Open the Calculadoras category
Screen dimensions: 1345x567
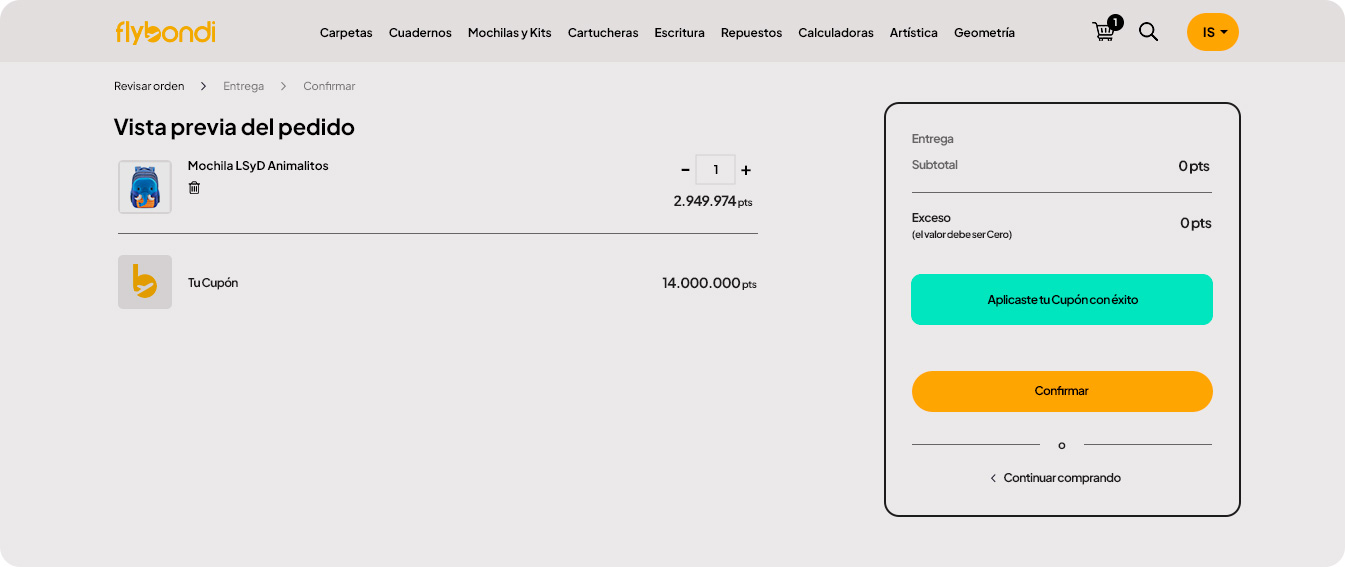click(x=835, y=33)
